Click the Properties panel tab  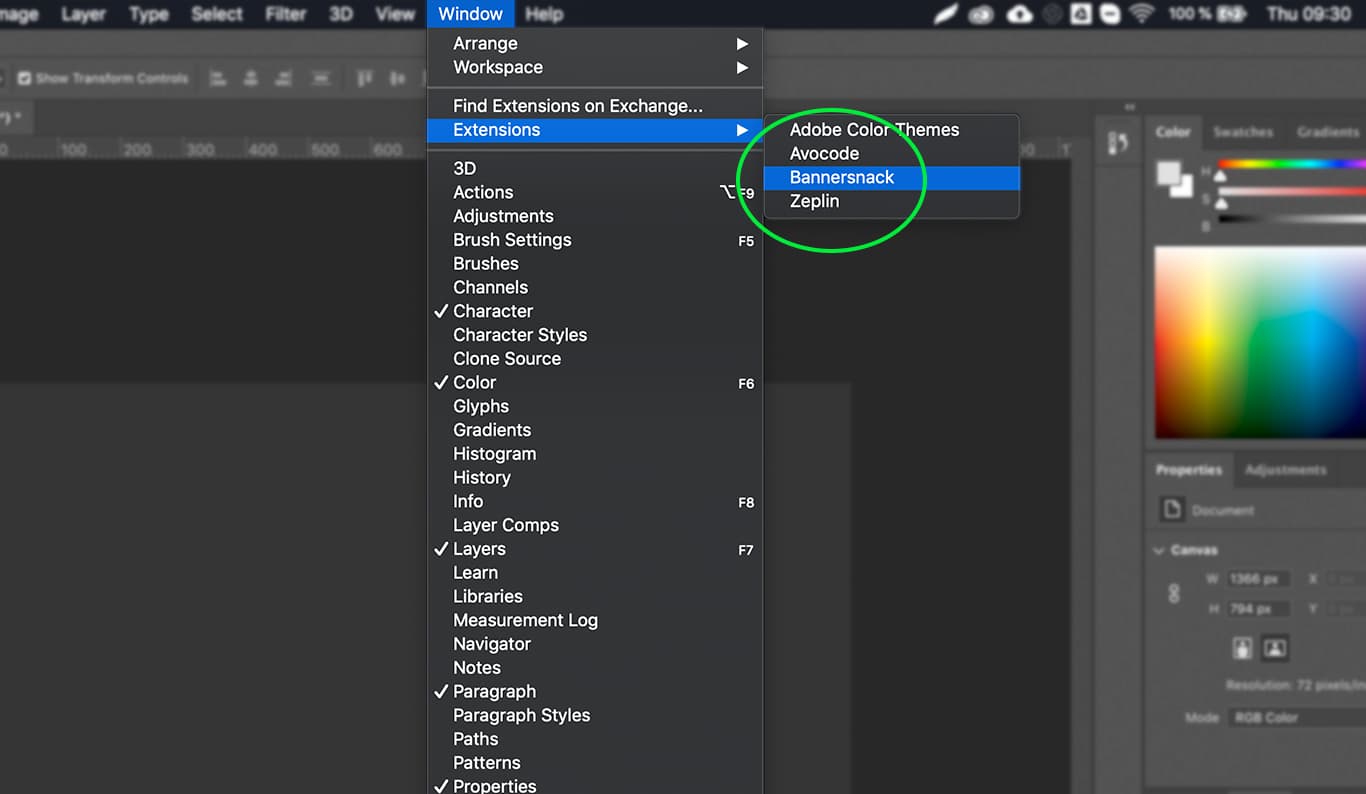coord(1189,470)
